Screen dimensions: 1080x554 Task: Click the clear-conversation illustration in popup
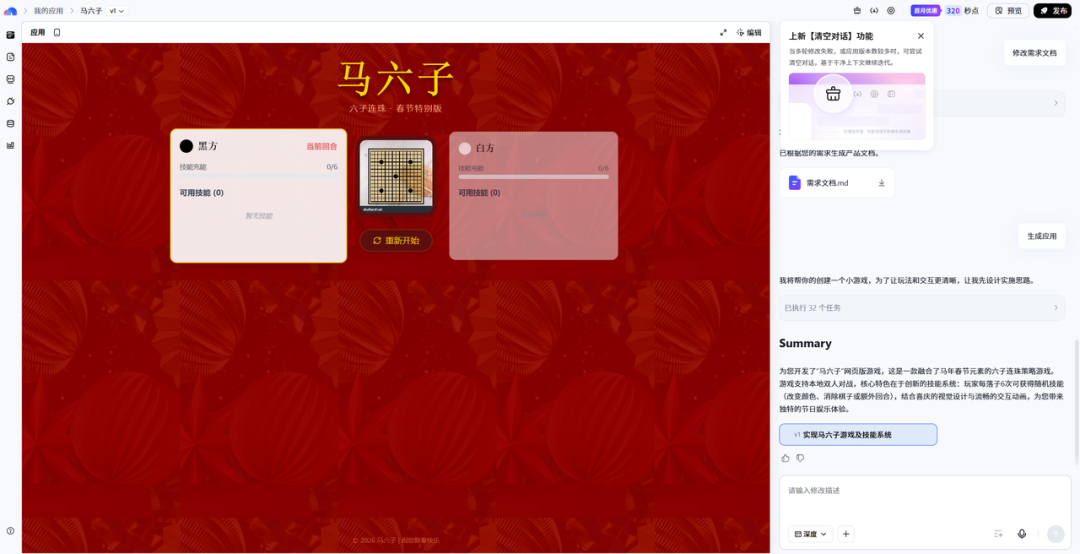coord(857,106)
